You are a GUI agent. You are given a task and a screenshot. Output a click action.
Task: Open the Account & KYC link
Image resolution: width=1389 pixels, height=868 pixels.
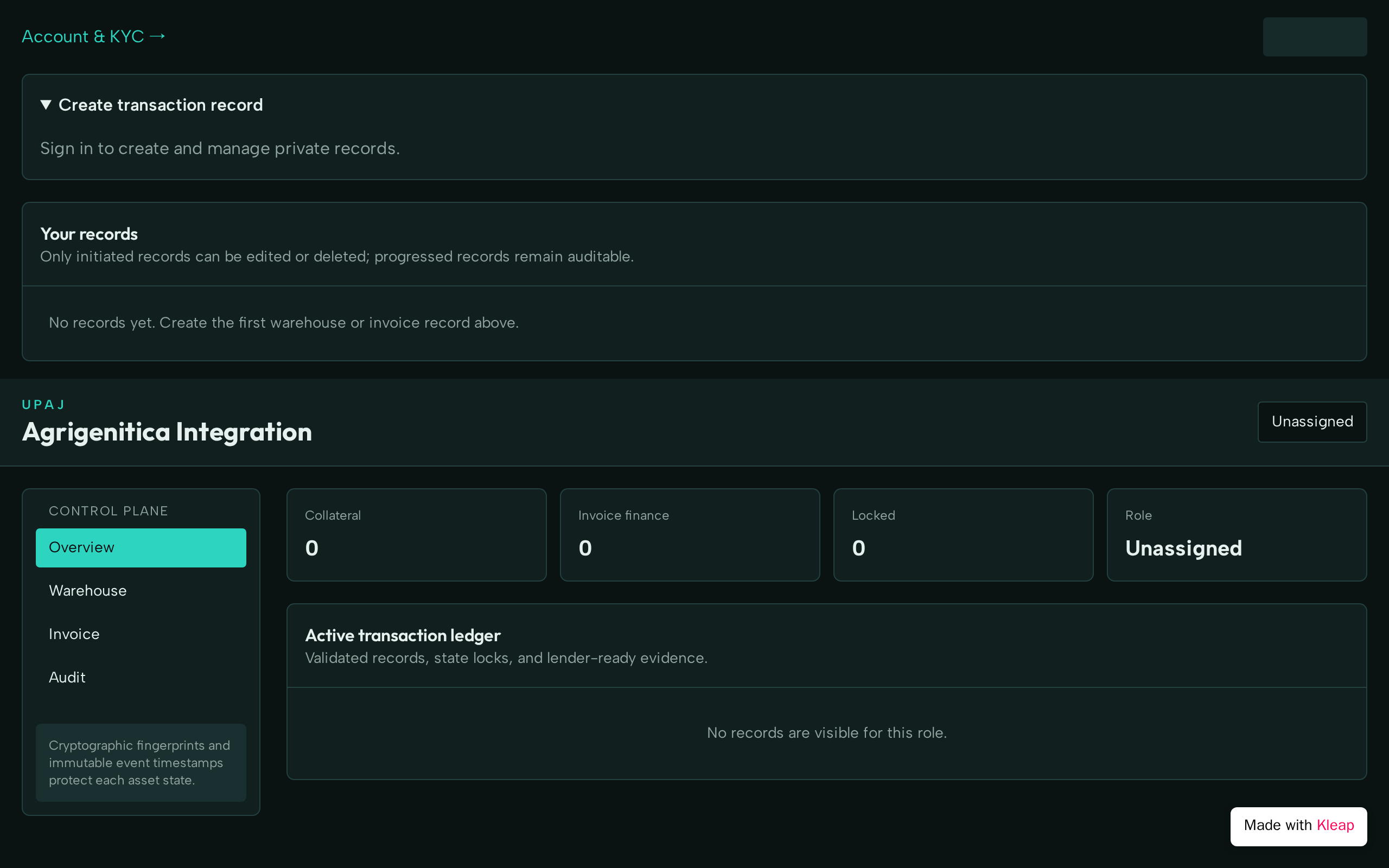pos(93,36)
